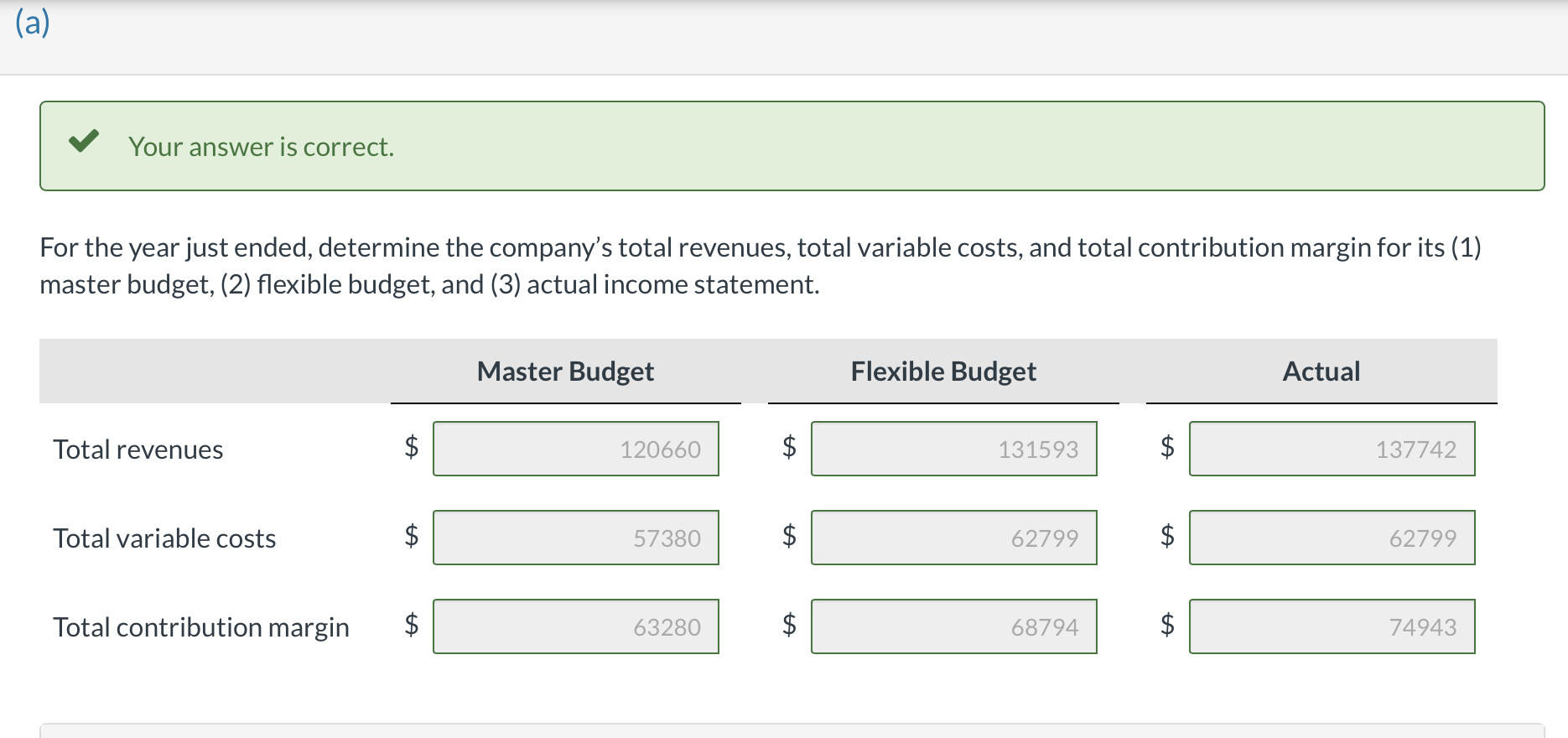1568x738 pixels.
Task: Select Master Budget total variable costs field
Action: pos(576,538)
